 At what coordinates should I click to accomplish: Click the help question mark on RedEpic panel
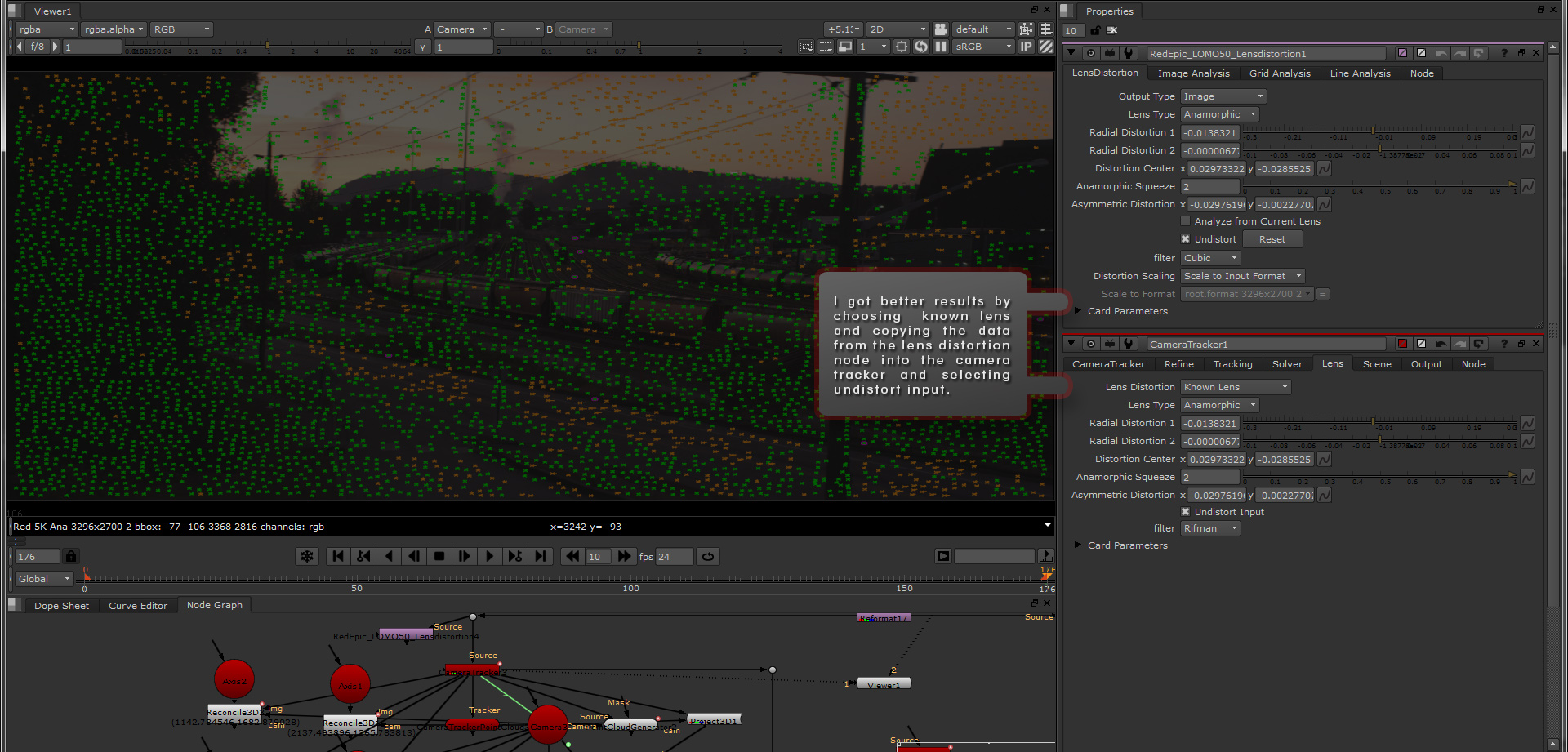[x=1503, y=53]
